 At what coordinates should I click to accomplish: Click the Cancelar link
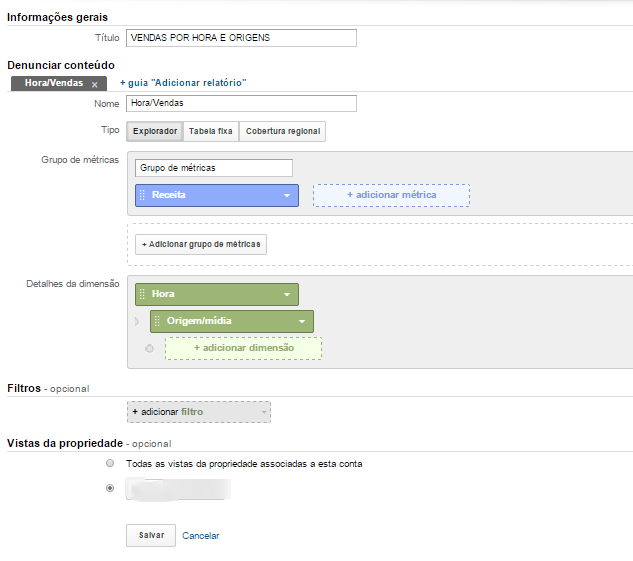point(200,536)
